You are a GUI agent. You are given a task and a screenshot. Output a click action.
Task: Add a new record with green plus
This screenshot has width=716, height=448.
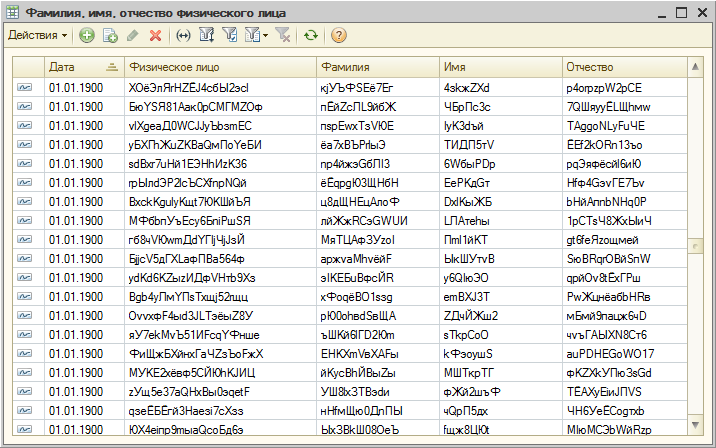(x=86, y=35)
